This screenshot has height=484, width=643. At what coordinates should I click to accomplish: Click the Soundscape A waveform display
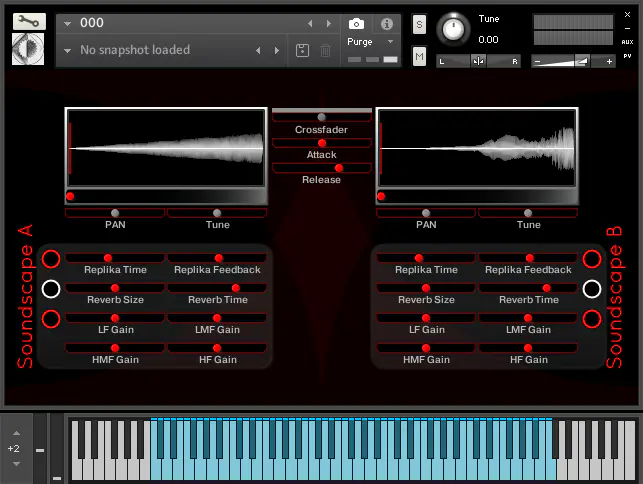pyautogui.click(x=166, y=148)
